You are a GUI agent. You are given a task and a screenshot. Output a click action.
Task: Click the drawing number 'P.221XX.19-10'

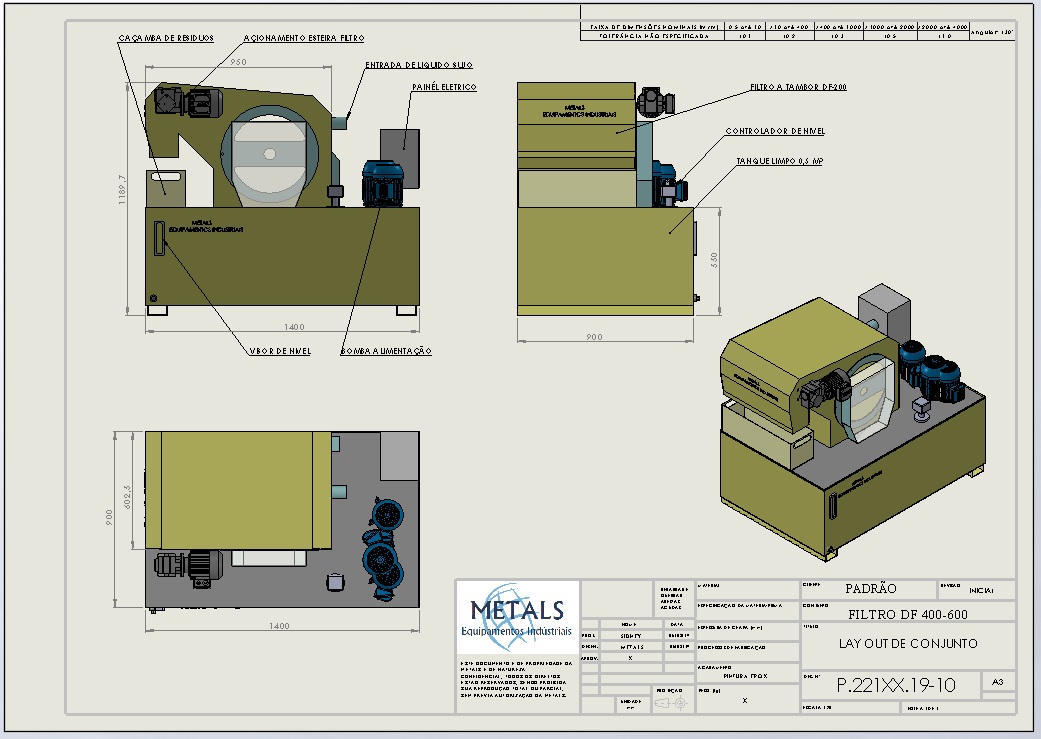pyautogui.click(x=896, y=685)
